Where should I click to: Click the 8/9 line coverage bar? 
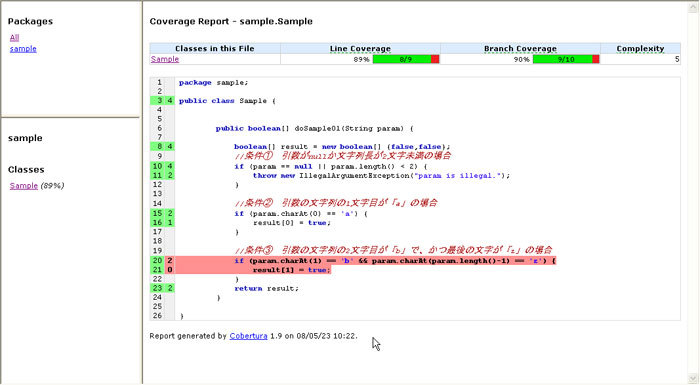coord(406,59)
